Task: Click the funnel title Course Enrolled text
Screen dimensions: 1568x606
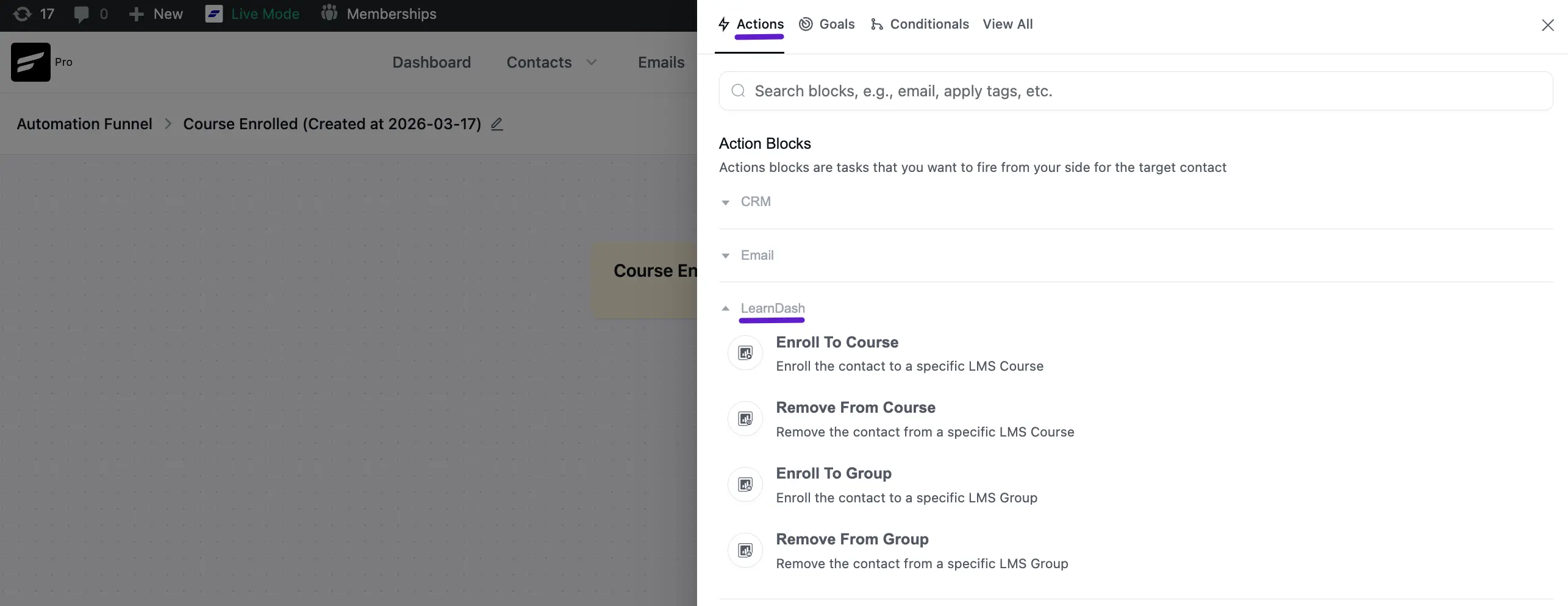Action: pyautogui.click(x=332, y=124)
